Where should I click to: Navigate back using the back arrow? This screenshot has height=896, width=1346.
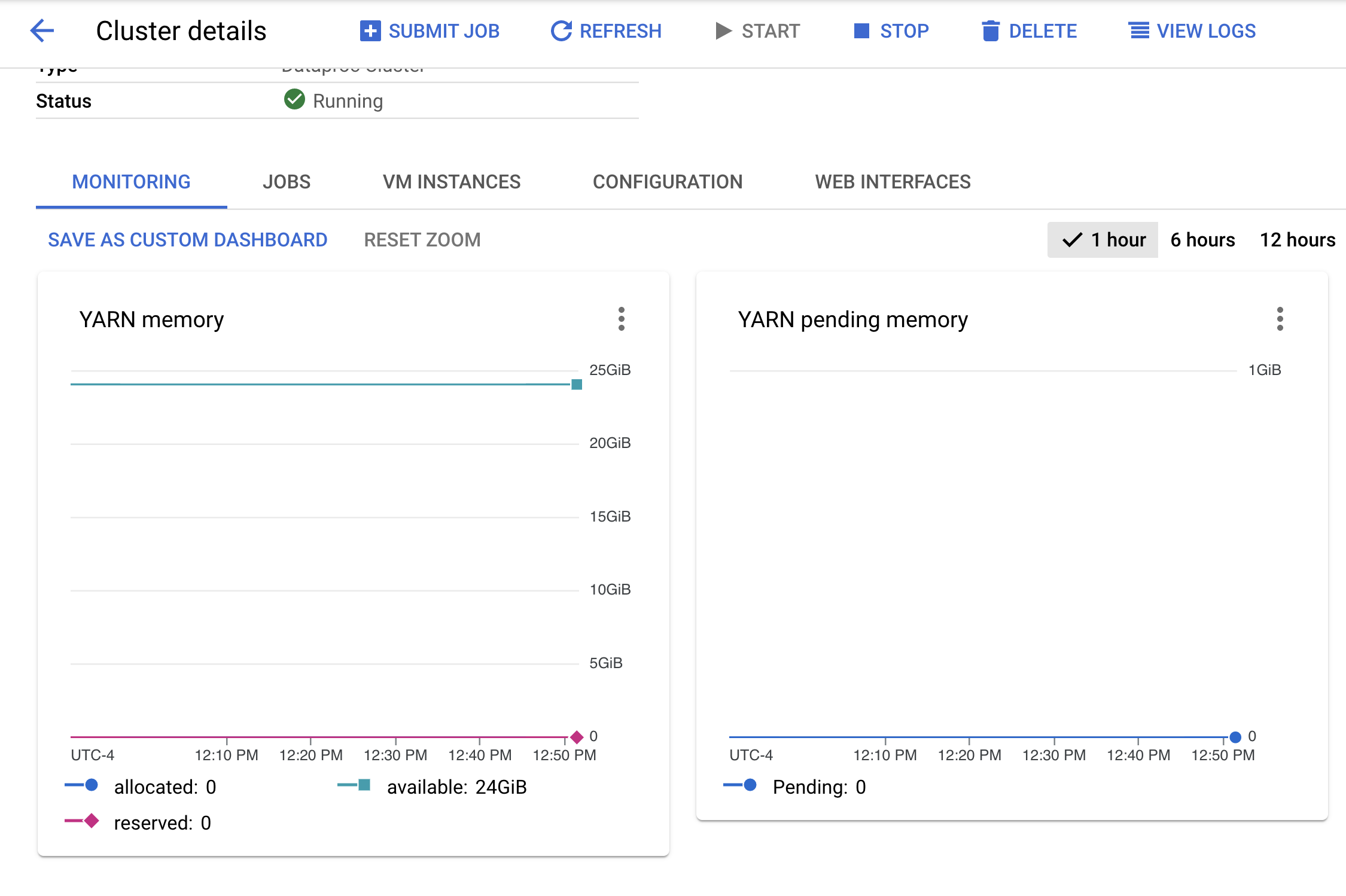pyautogui.click(x=40, y=30)
